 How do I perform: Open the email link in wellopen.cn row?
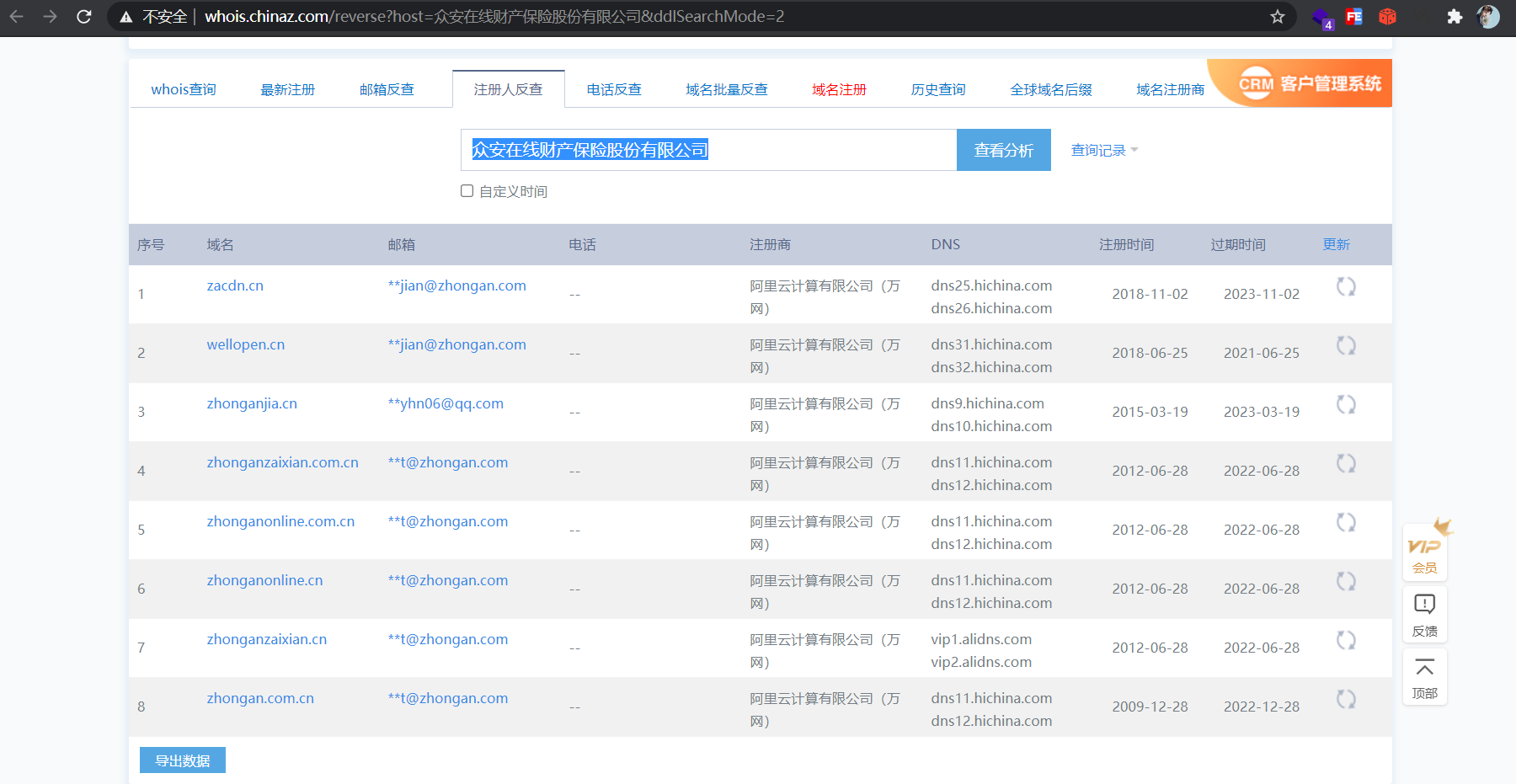[x=457, y=345]
